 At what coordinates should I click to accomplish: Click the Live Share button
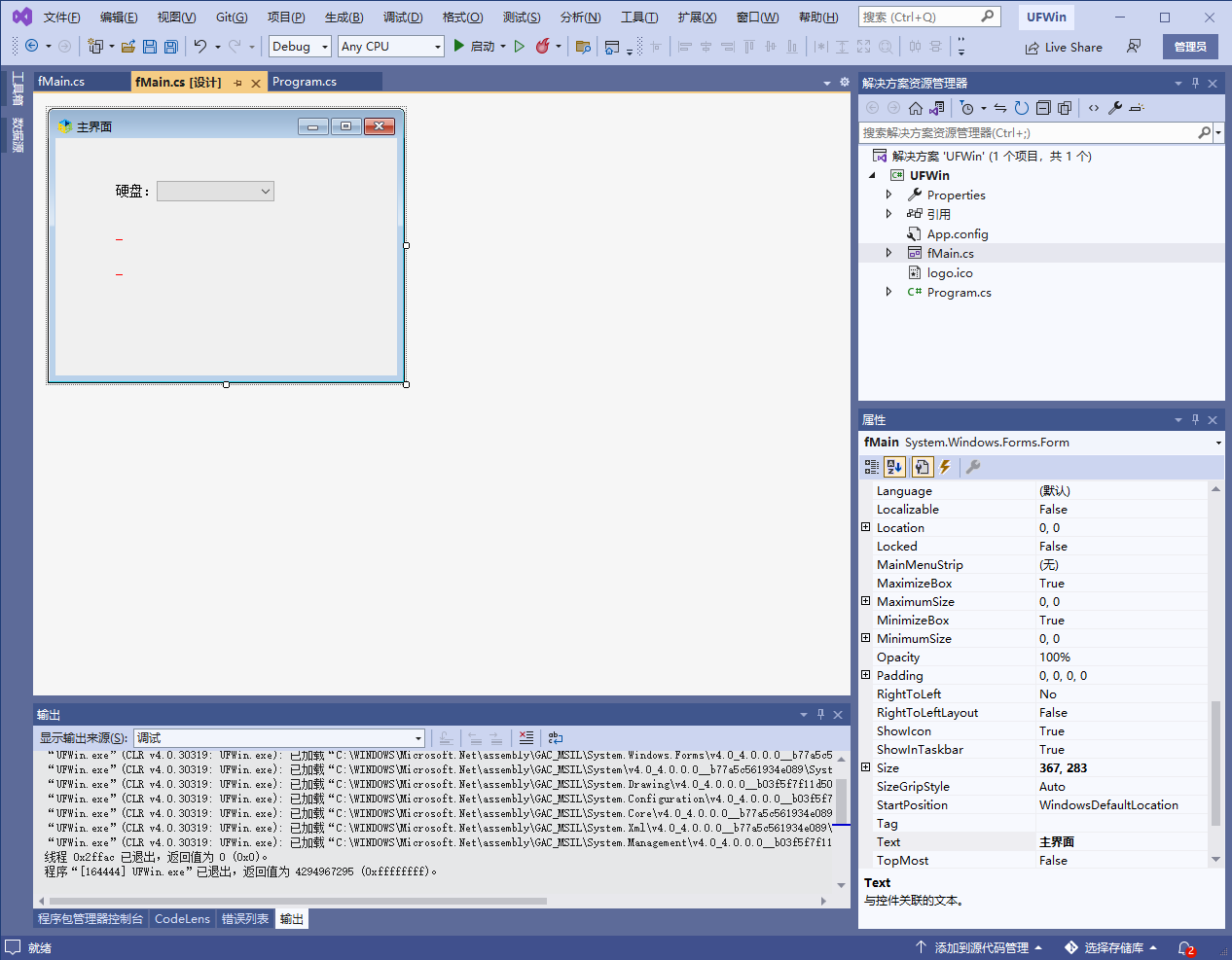click(x=1064, y=47)
